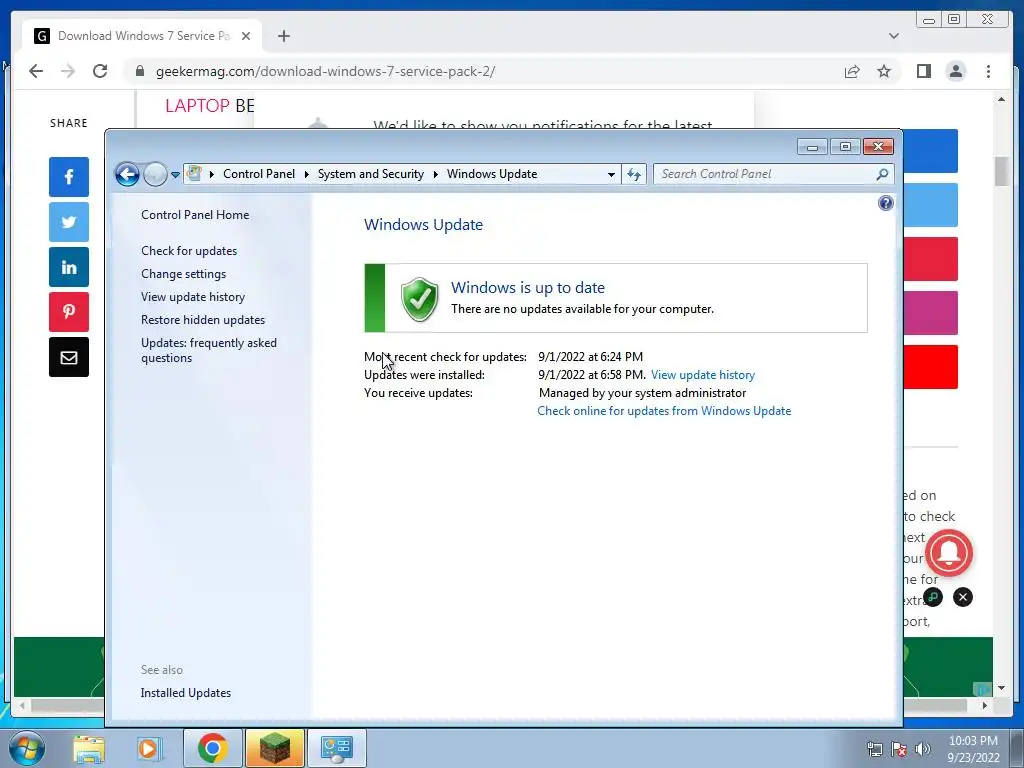Screen dimensions: 1024x768
Task: Open Minecraft taskbar icon
Action: 274,748
